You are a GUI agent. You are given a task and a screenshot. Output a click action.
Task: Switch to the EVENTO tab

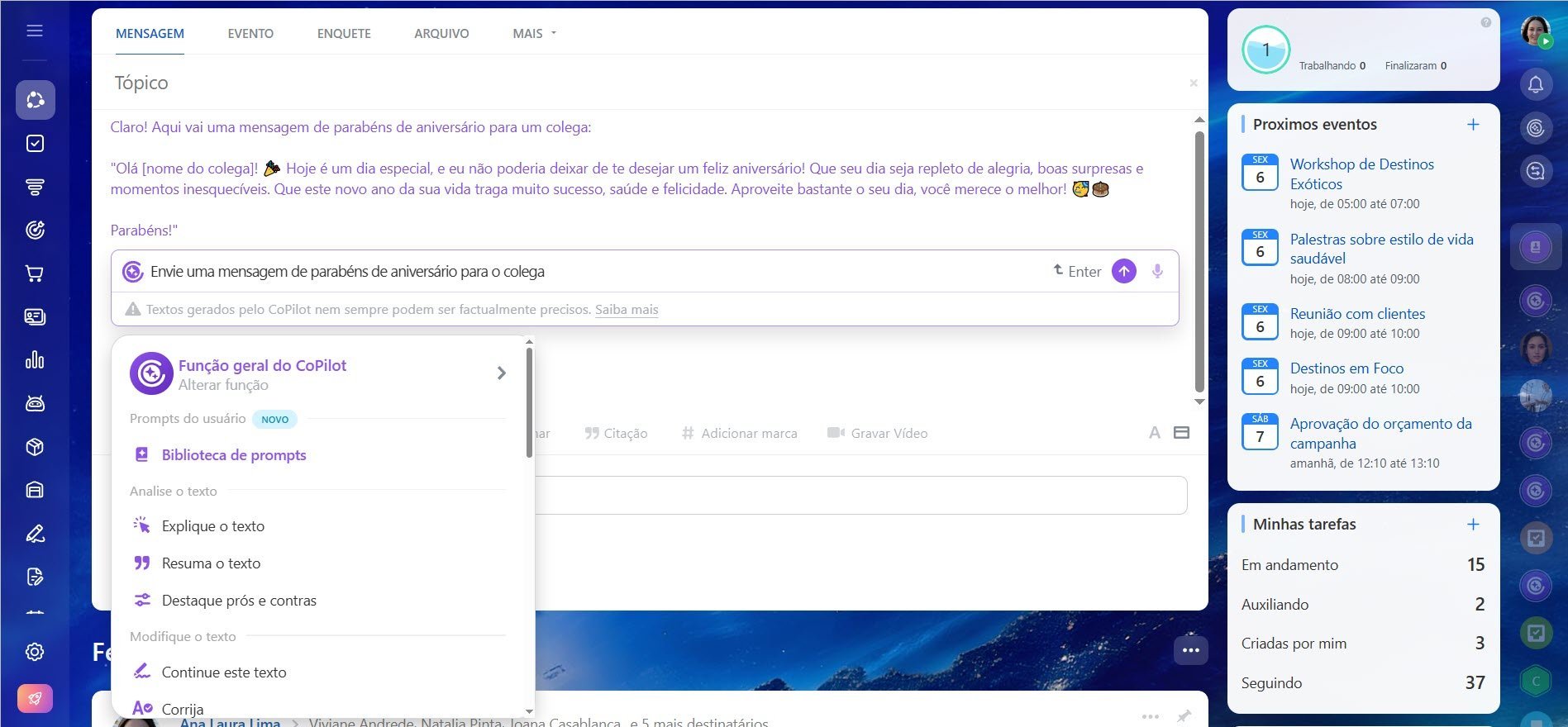(250, 34)
